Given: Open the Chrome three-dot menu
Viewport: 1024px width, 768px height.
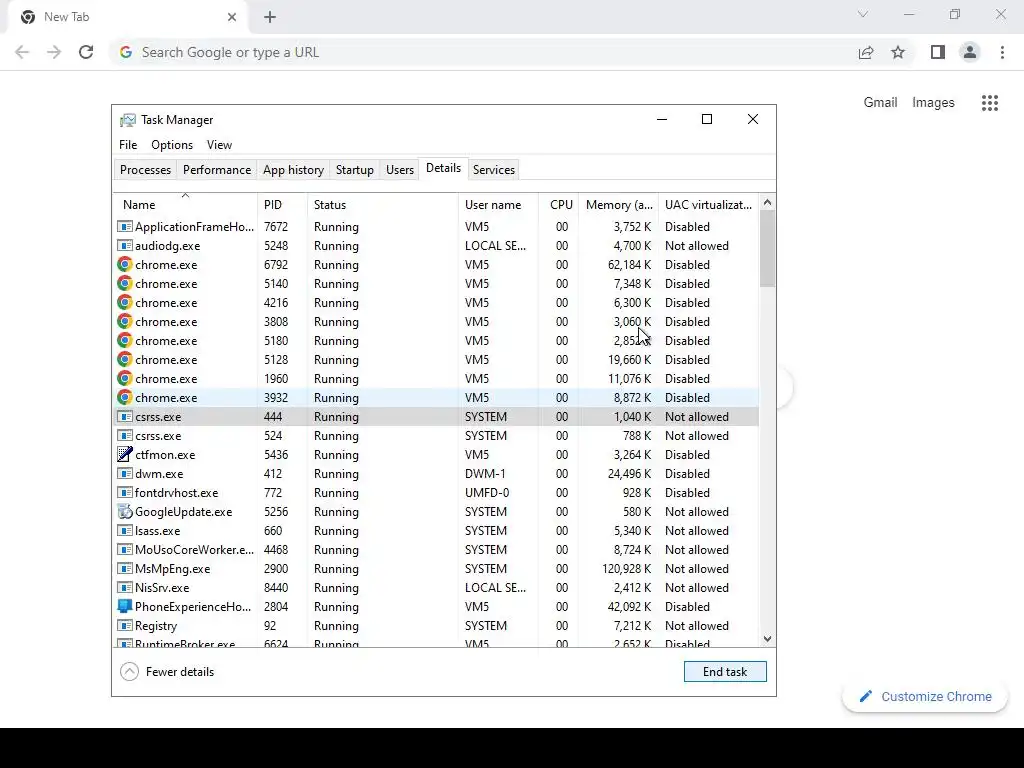Looking at the screenshot, I should [x=1002, y=52].
